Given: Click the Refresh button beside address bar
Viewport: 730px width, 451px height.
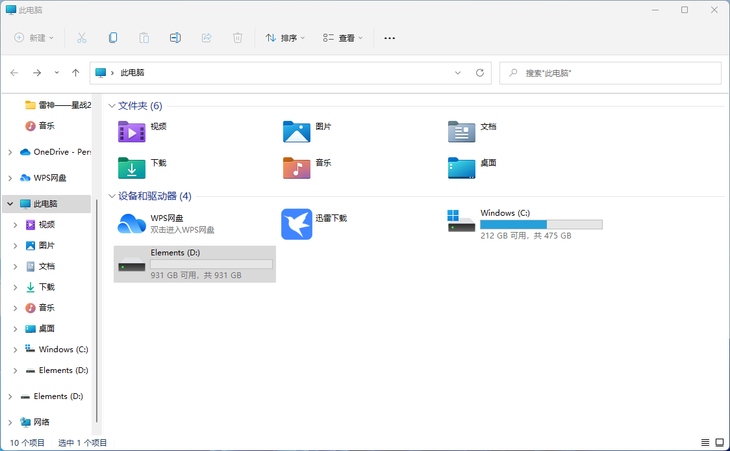Looking at the screenshot, I should pyautogui.click(x=480, y=73).
